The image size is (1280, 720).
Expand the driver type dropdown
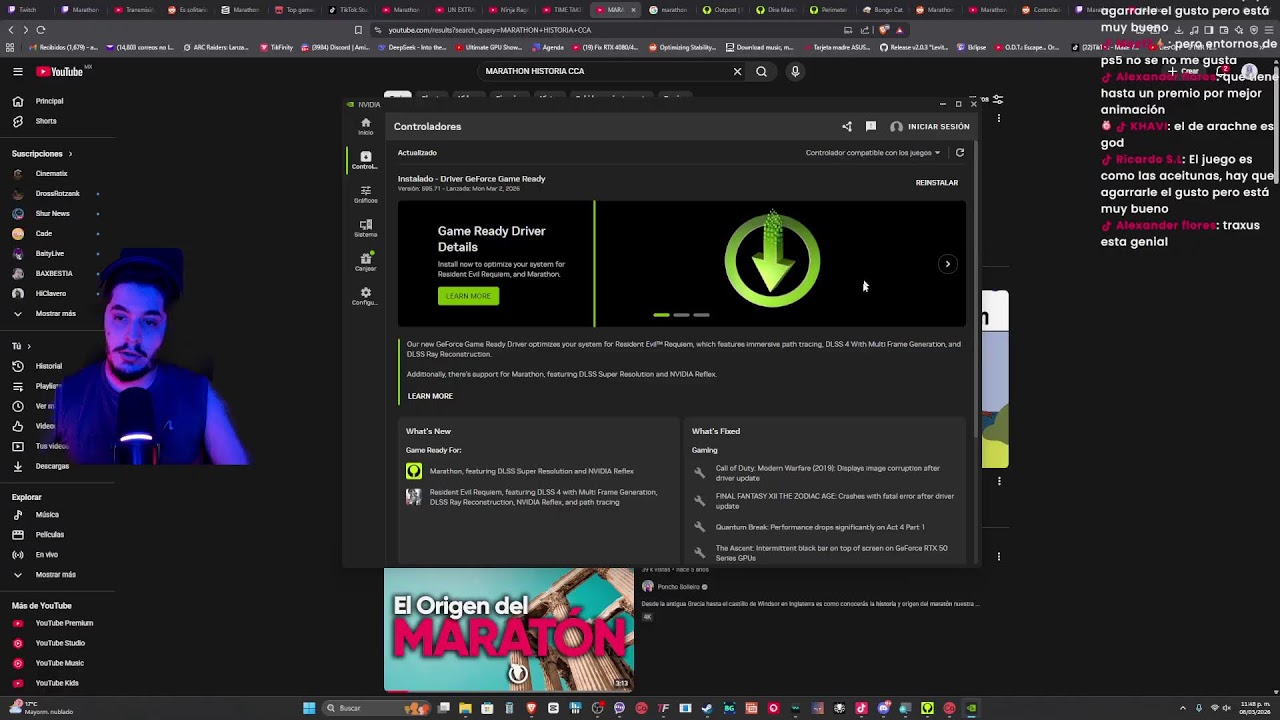point(873,153)
